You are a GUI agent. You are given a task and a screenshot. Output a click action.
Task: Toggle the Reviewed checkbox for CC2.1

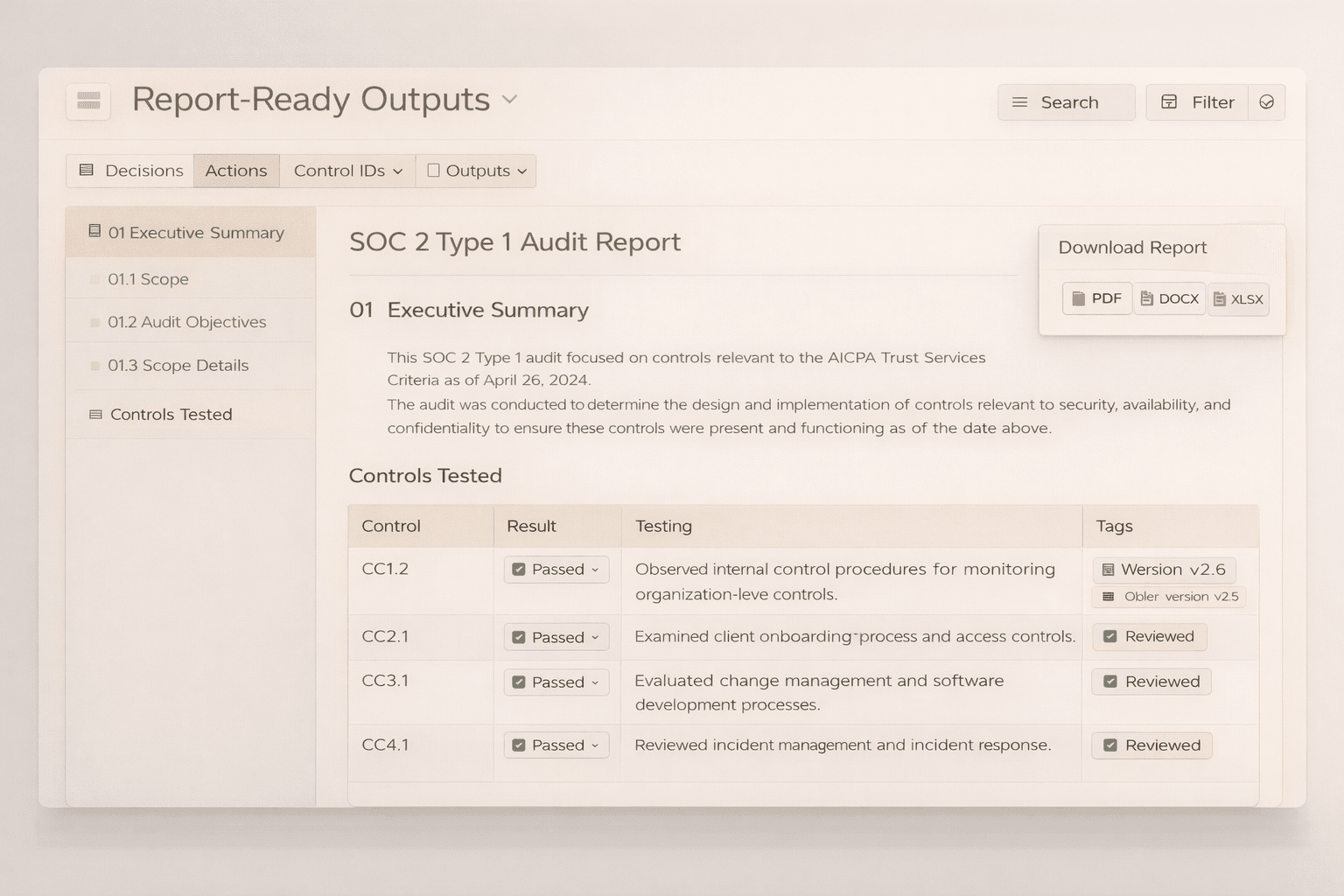pos(1111,637)
